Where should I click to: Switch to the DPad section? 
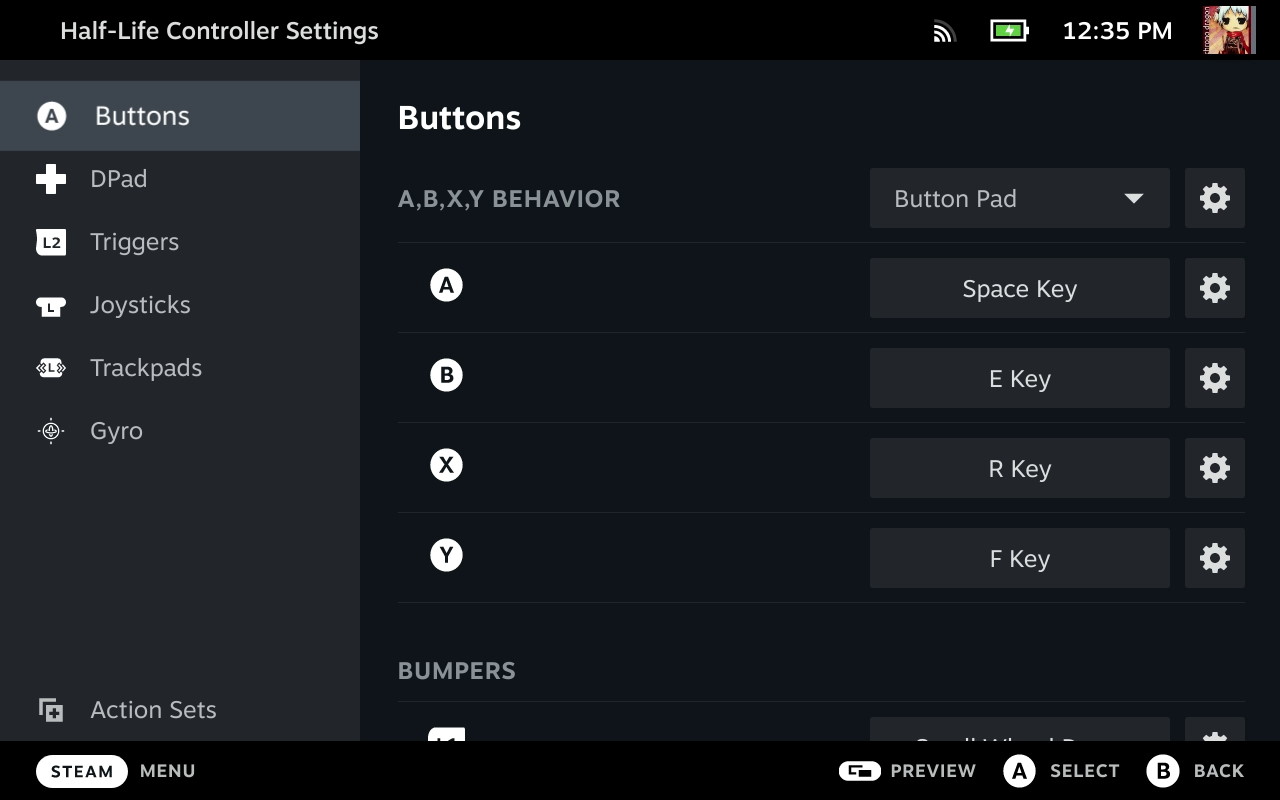(x=118, y=179)
